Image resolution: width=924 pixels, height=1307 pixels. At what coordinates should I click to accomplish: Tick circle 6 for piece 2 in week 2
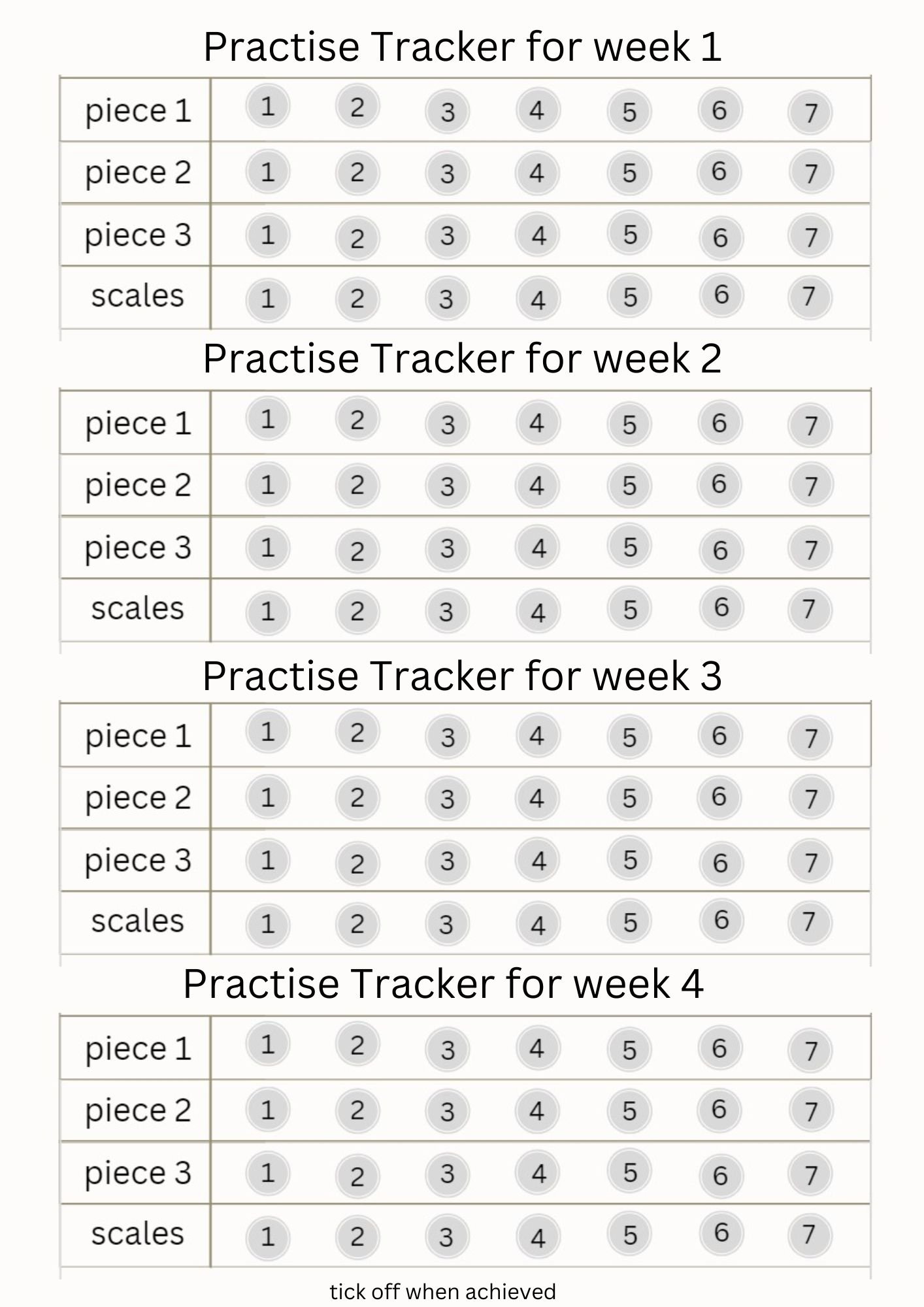pyautogui.click(x=719, y=484)
